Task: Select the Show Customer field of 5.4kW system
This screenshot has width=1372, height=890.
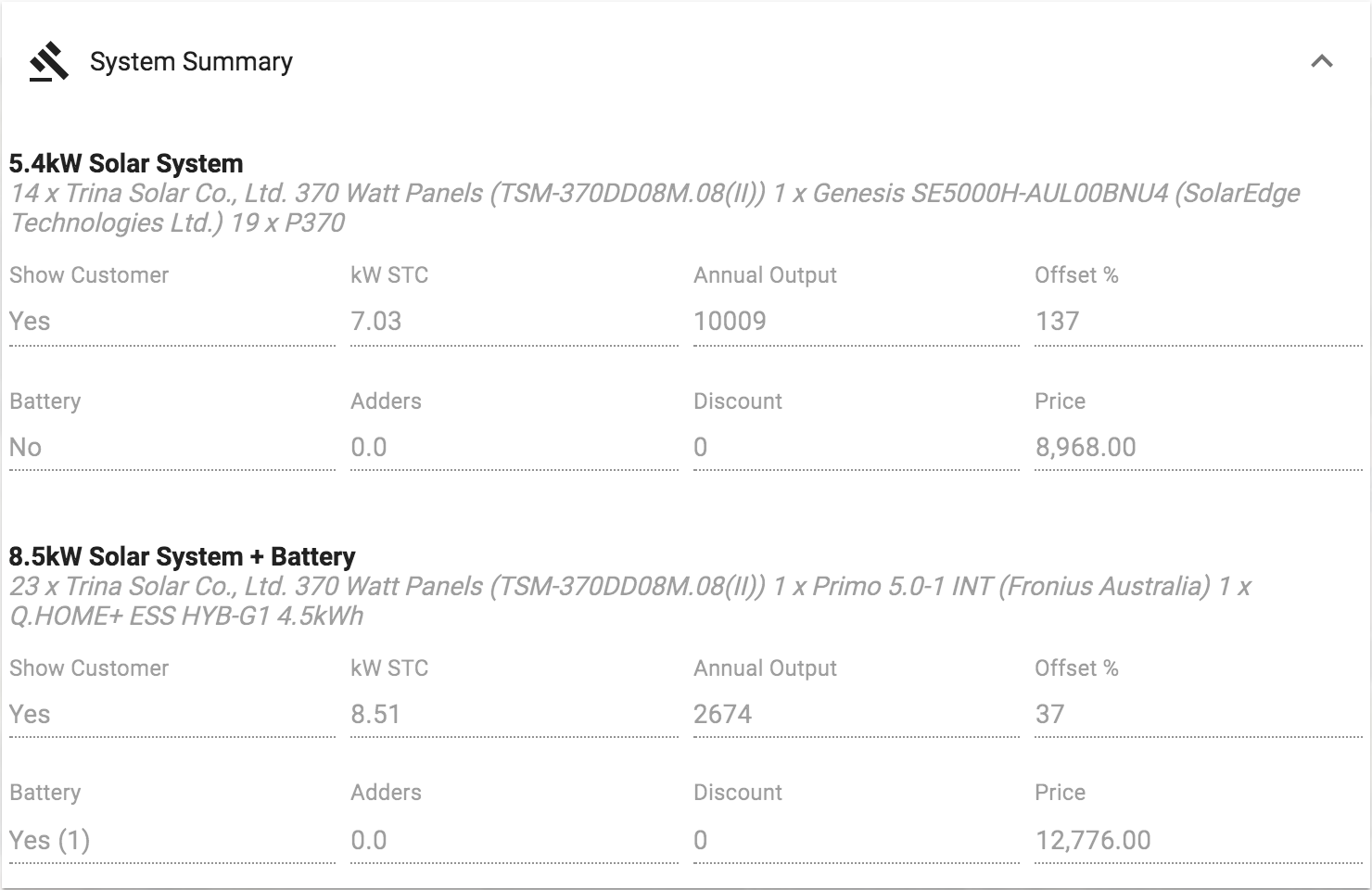Action: click(172, 322)
